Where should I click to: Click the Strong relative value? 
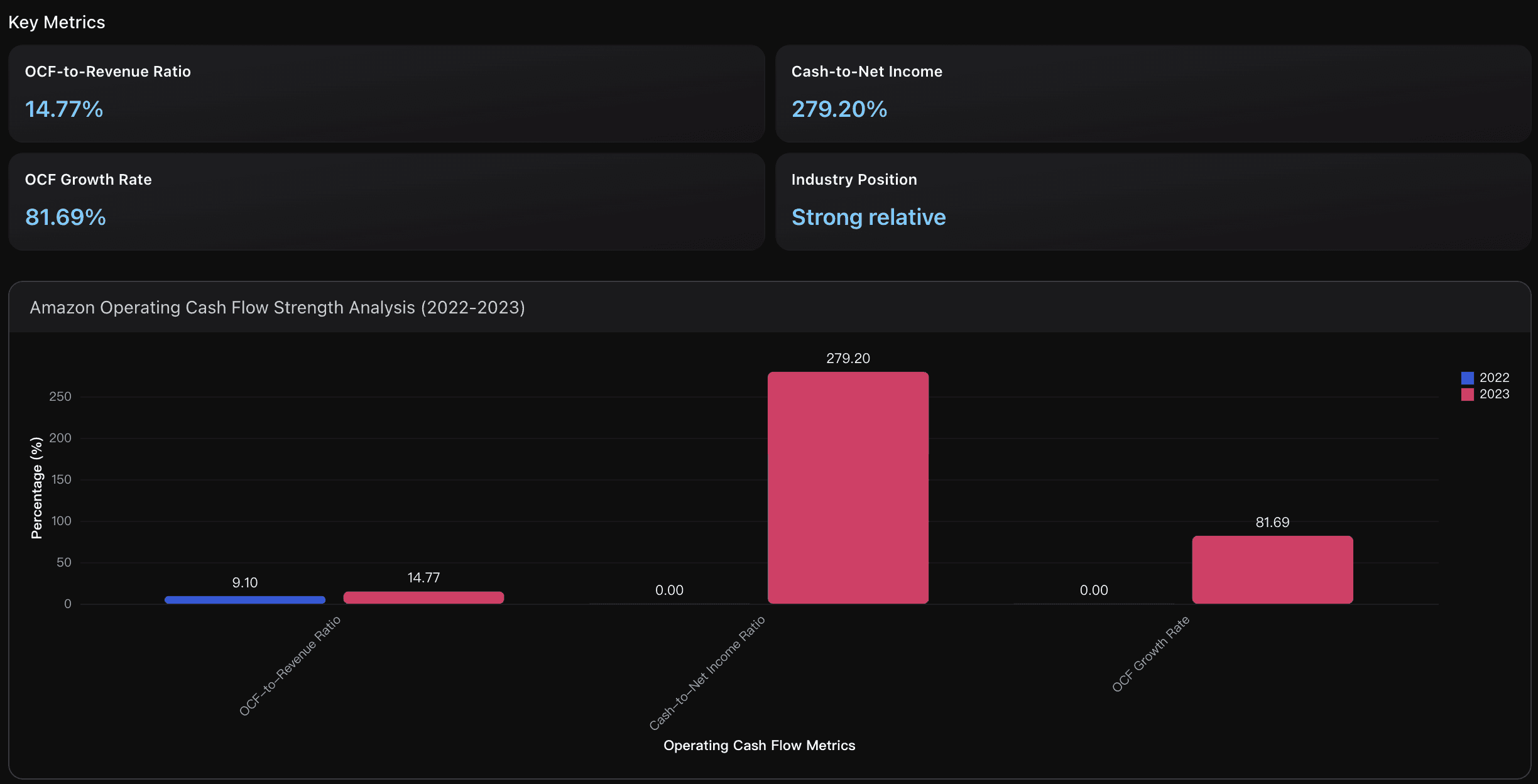[868, 217]
